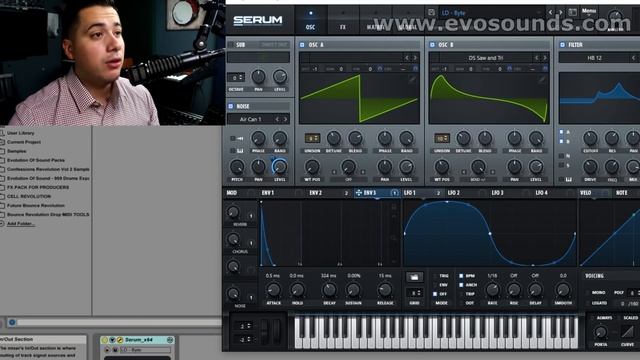Click the Serum_x64 device title bar
Viewport: 640px width, 360px height.
click(138, 340)
